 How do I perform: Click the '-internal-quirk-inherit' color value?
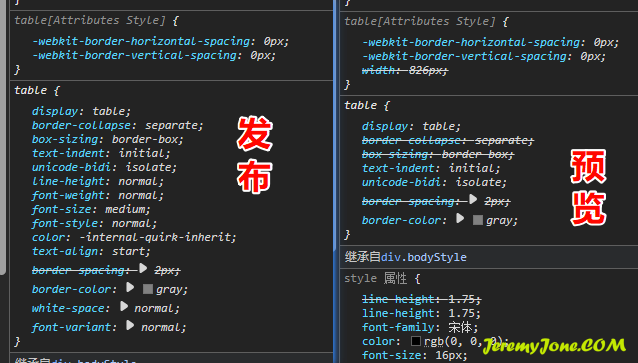(x=154, y=237)
